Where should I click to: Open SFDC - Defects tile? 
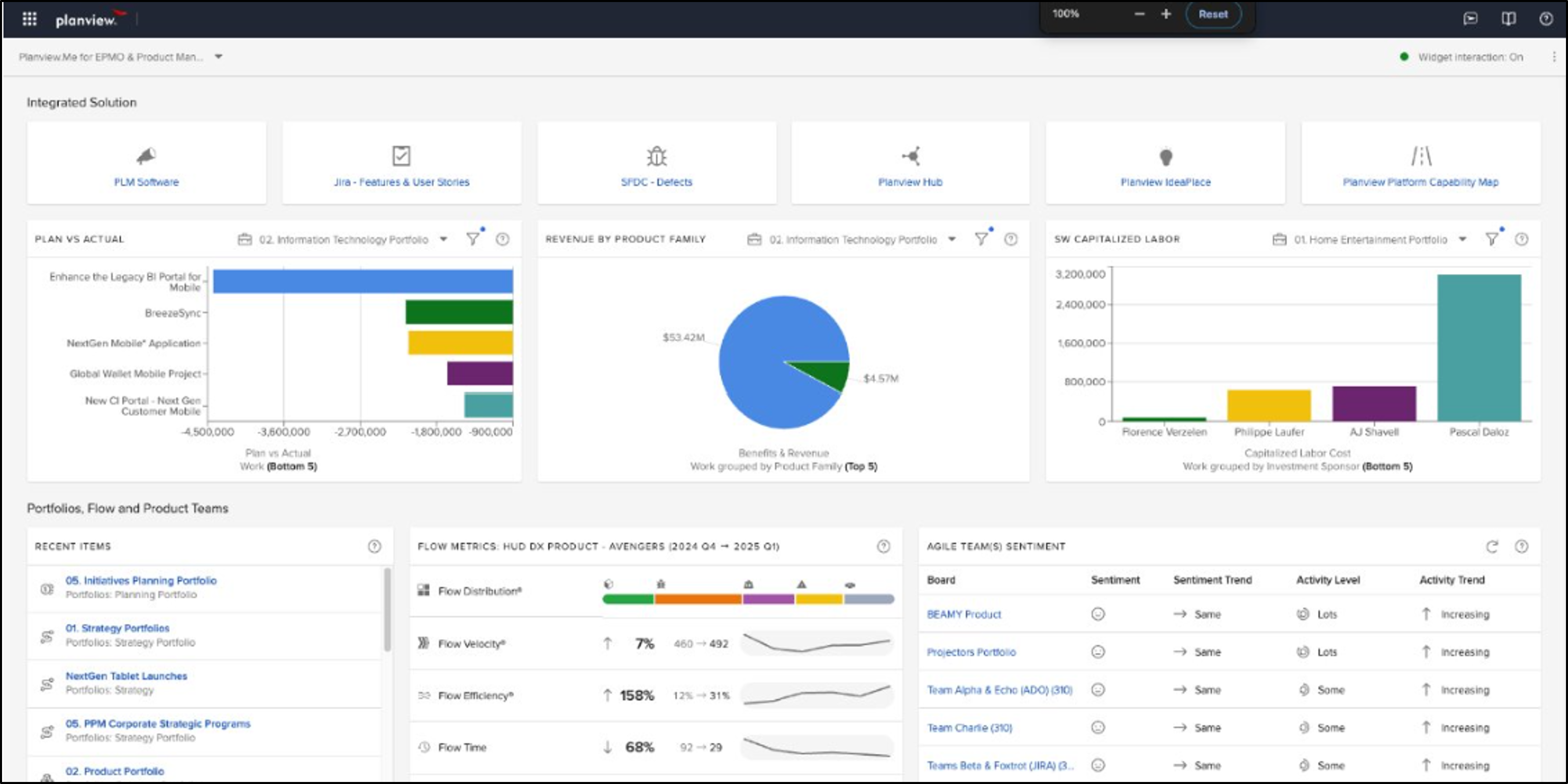point(656,163)
